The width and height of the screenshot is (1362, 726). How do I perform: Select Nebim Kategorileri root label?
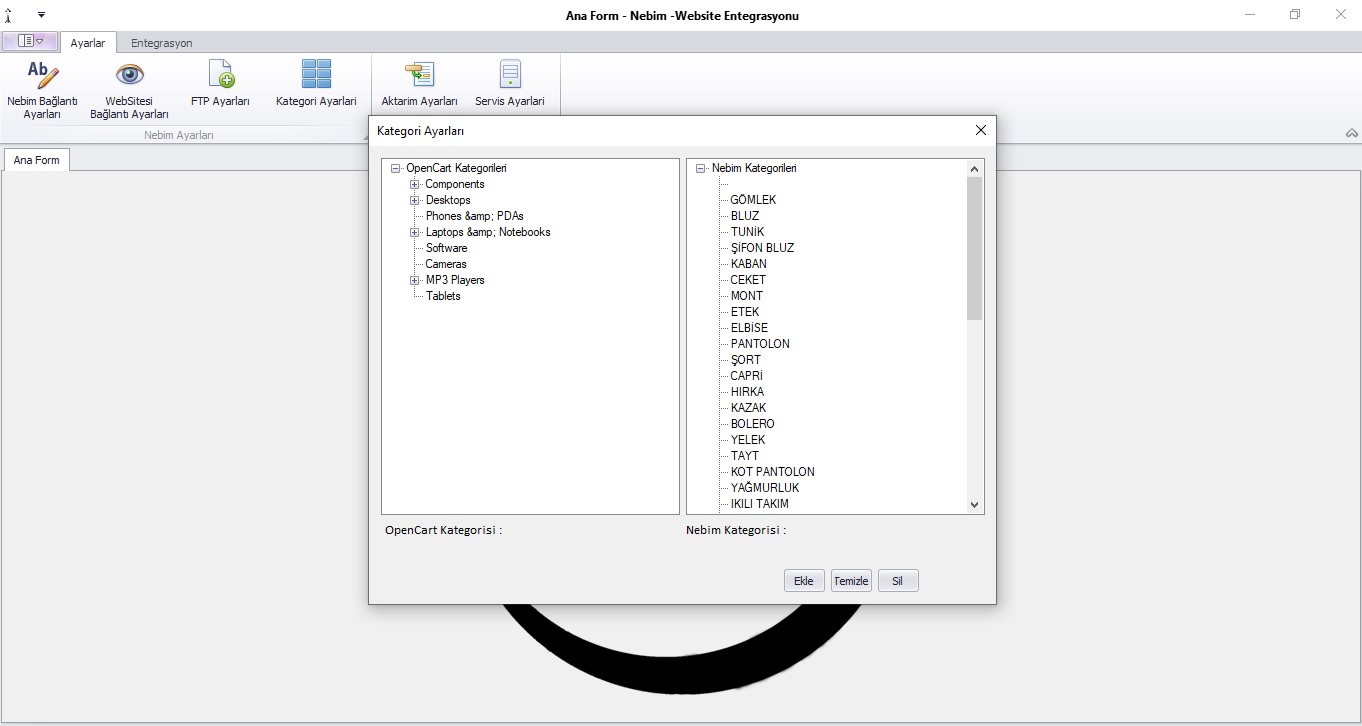coord(754,168)
